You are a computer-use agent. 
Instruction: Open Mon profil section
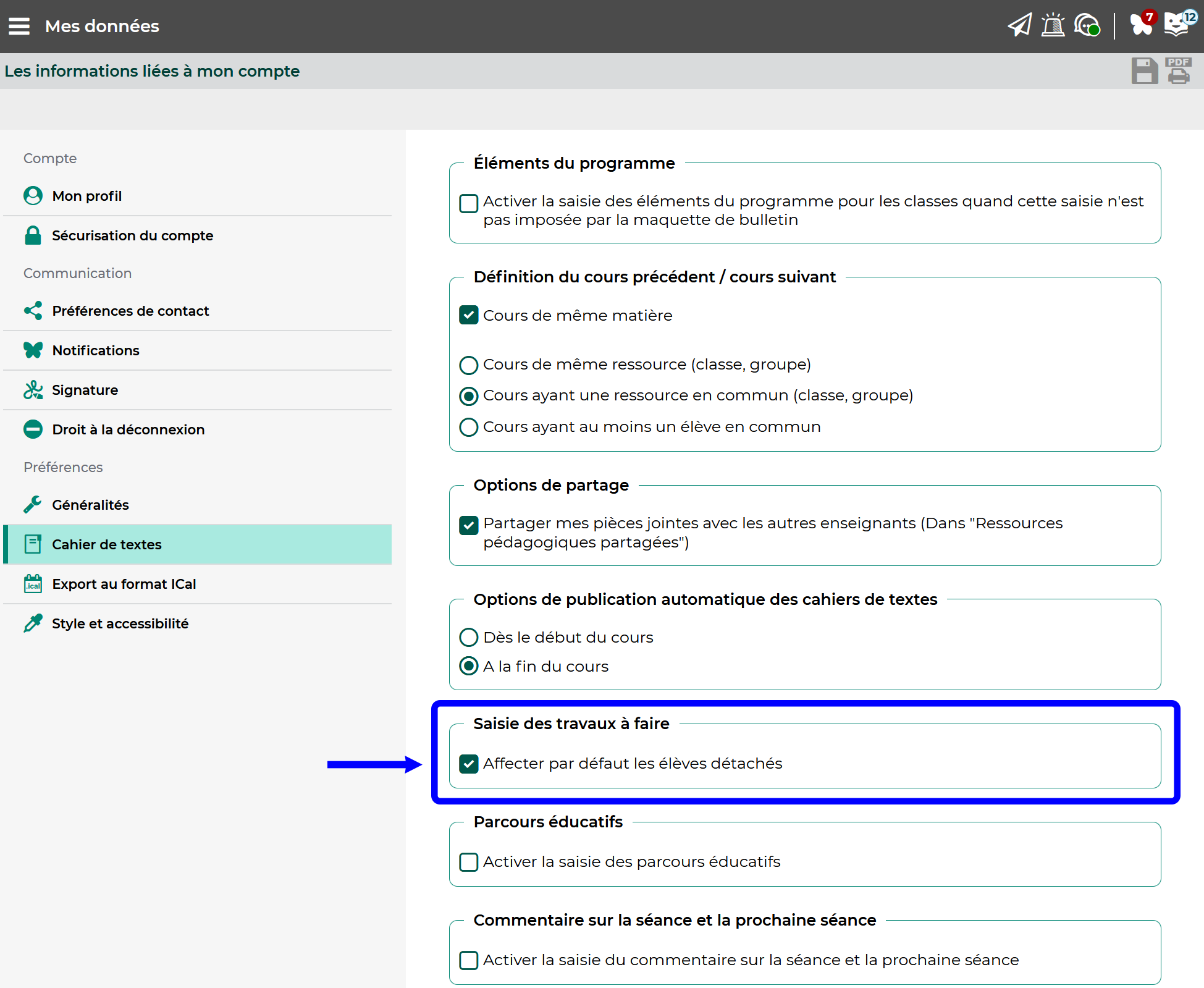(86, 196)
